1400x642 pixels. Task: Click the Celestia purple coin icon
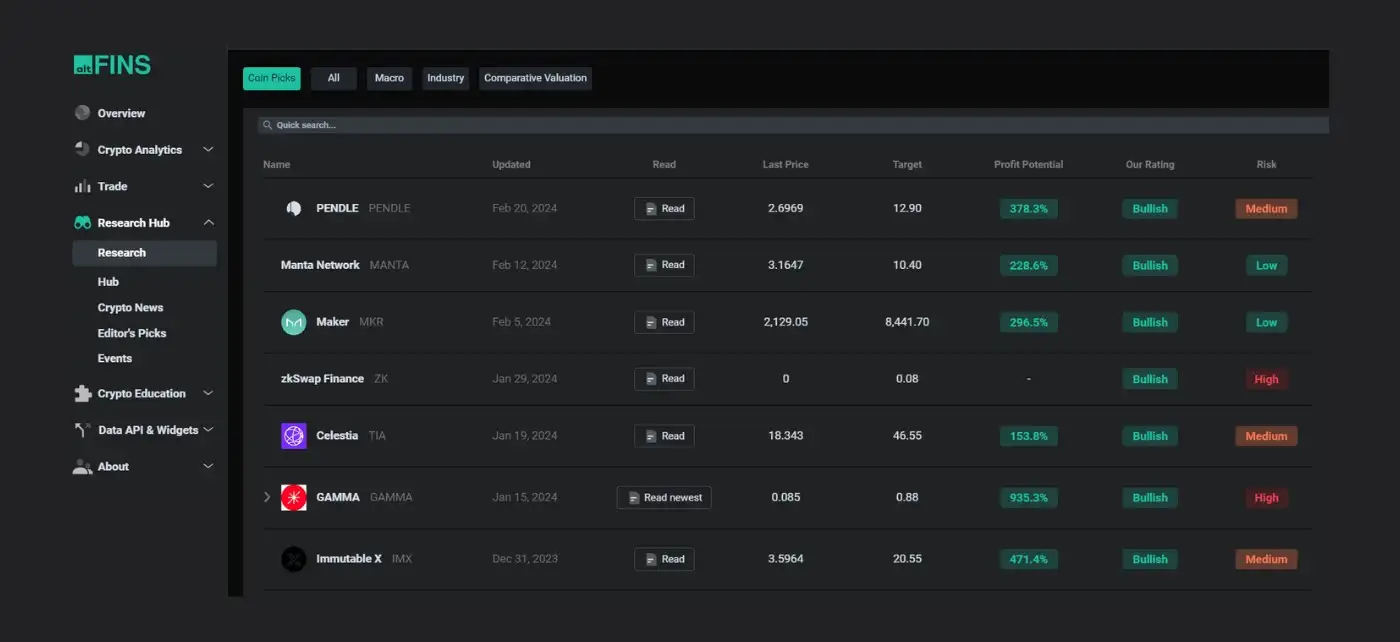(293, 436)
